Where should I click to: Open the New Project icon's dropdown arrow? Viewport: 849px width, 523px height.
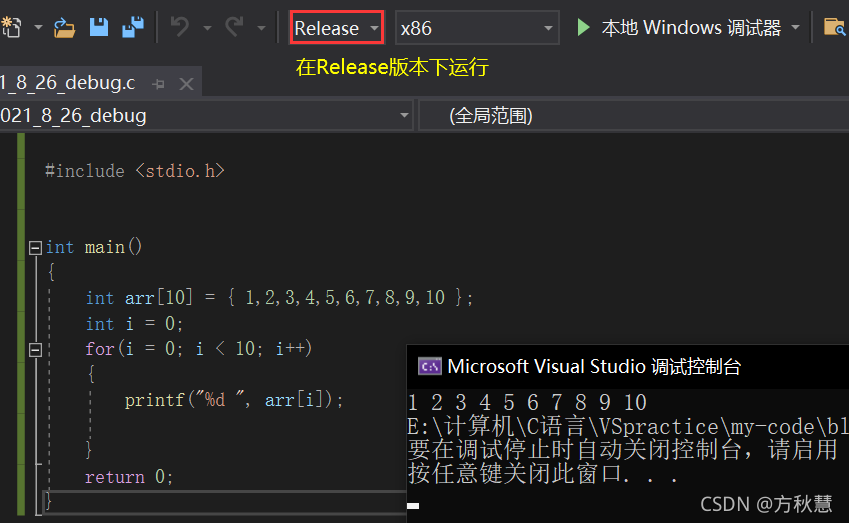click(38, 27)
